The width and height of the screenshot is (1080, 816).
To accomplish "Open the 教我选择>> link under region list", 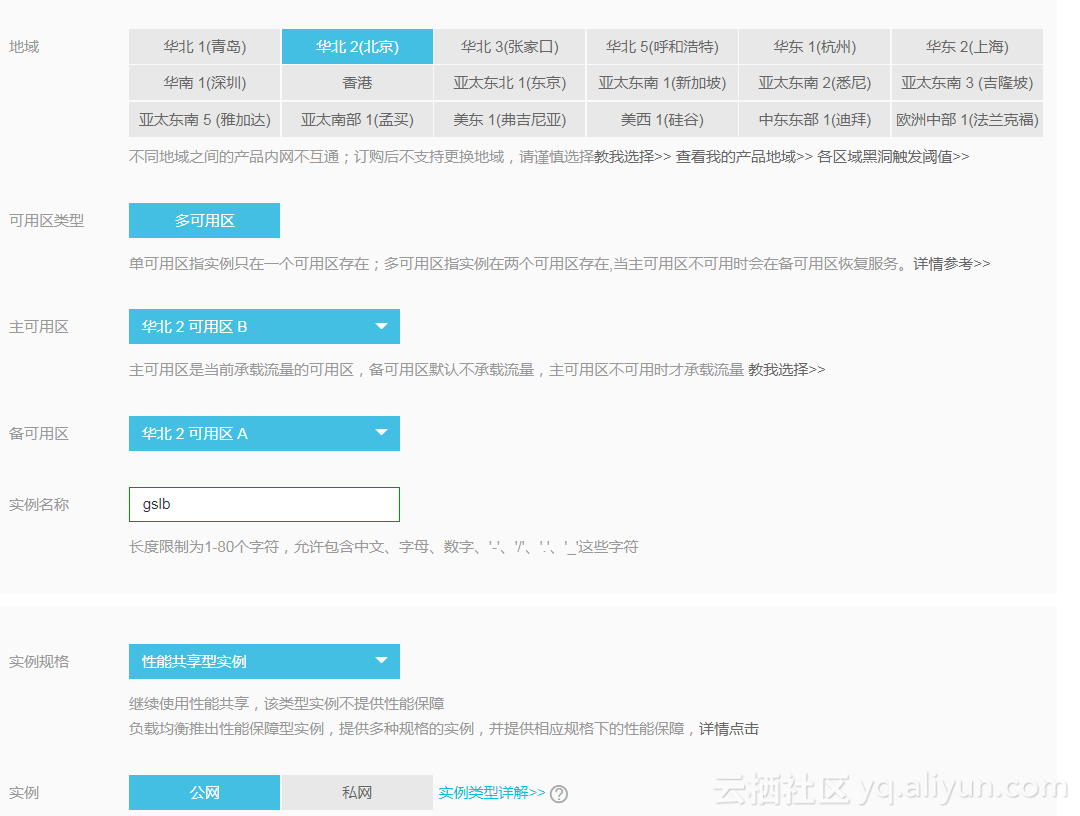I will tap(632, 157).
